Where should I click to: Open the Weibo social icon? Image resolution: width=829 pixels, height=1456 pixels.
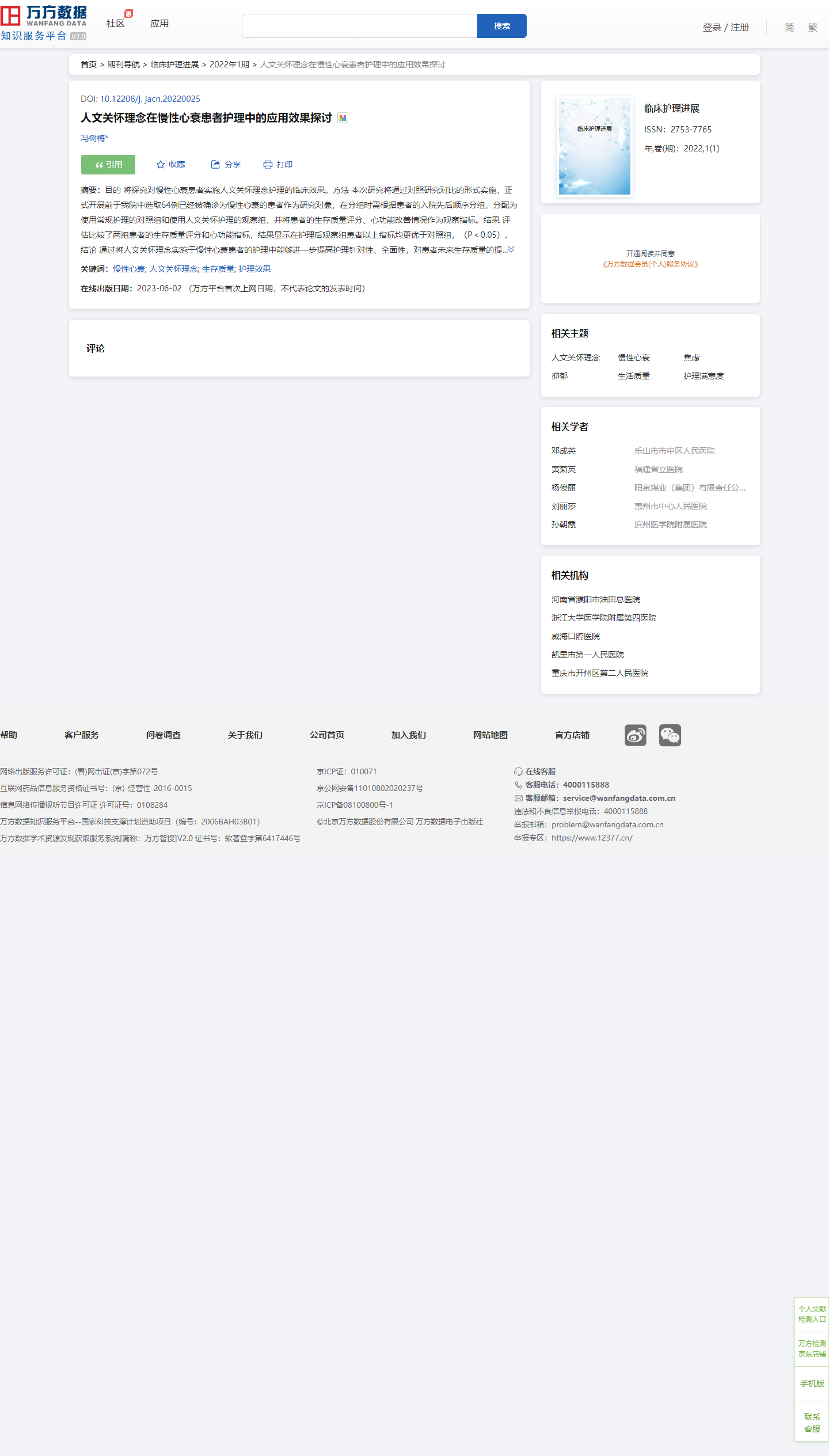[636, 735]
